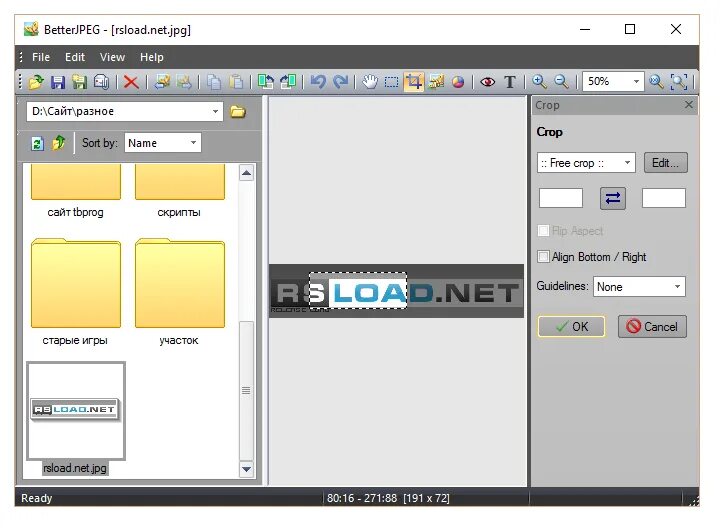This screenshot has width=721, height=532.
Task: Expand the folder path dropdown
Action: tap(215, 111)
